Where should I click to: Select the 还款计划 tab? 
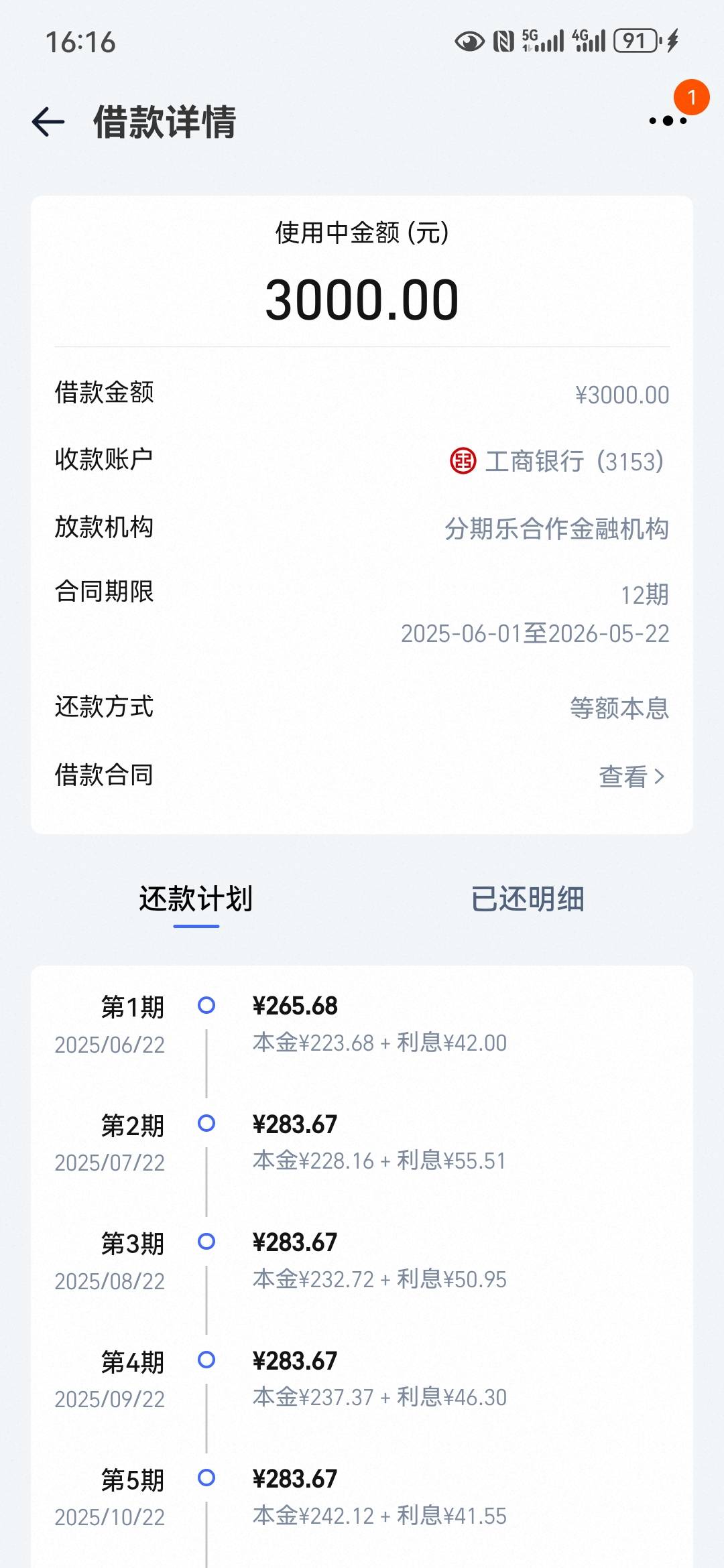pyautogui.click(x=196, y=899)
